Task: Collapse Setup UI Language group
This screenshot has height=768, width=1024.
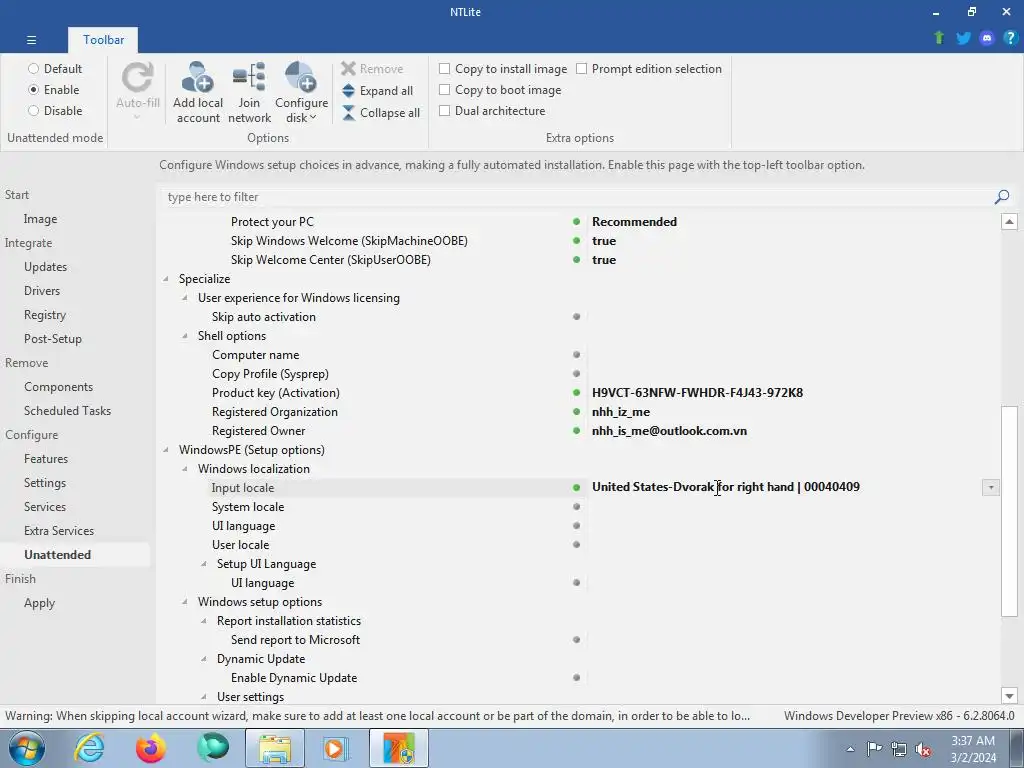Action: (204, 564)
